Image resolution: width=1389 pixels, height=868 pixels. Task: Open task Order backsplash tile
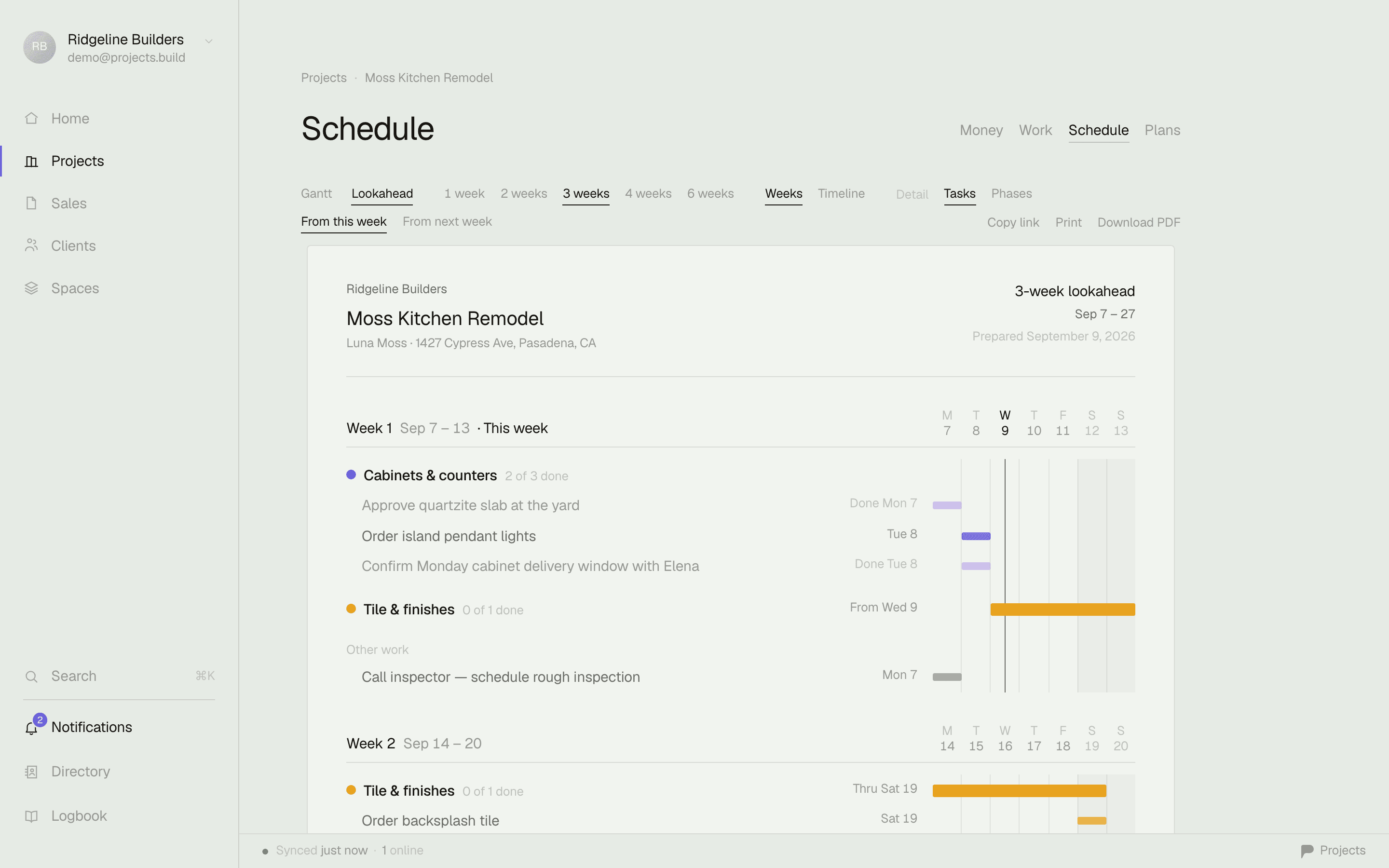[x=431, y=820]
